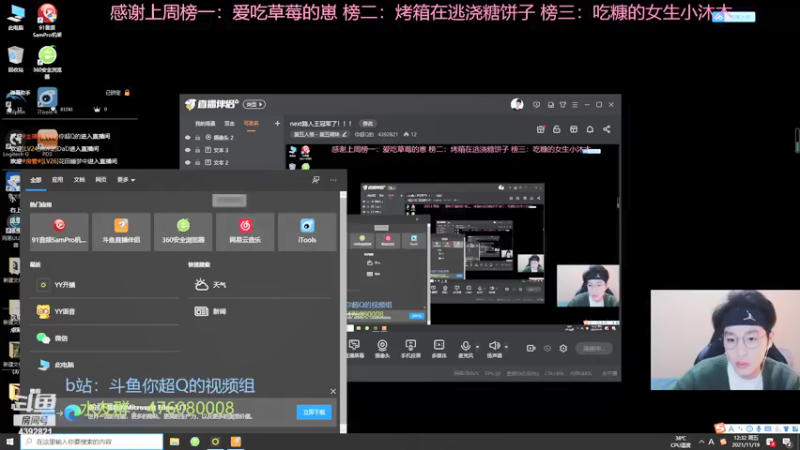Open 360安全浏览器 tile in search panel
The height and width of the screenshot is (450, 800).
pos(183,232)
